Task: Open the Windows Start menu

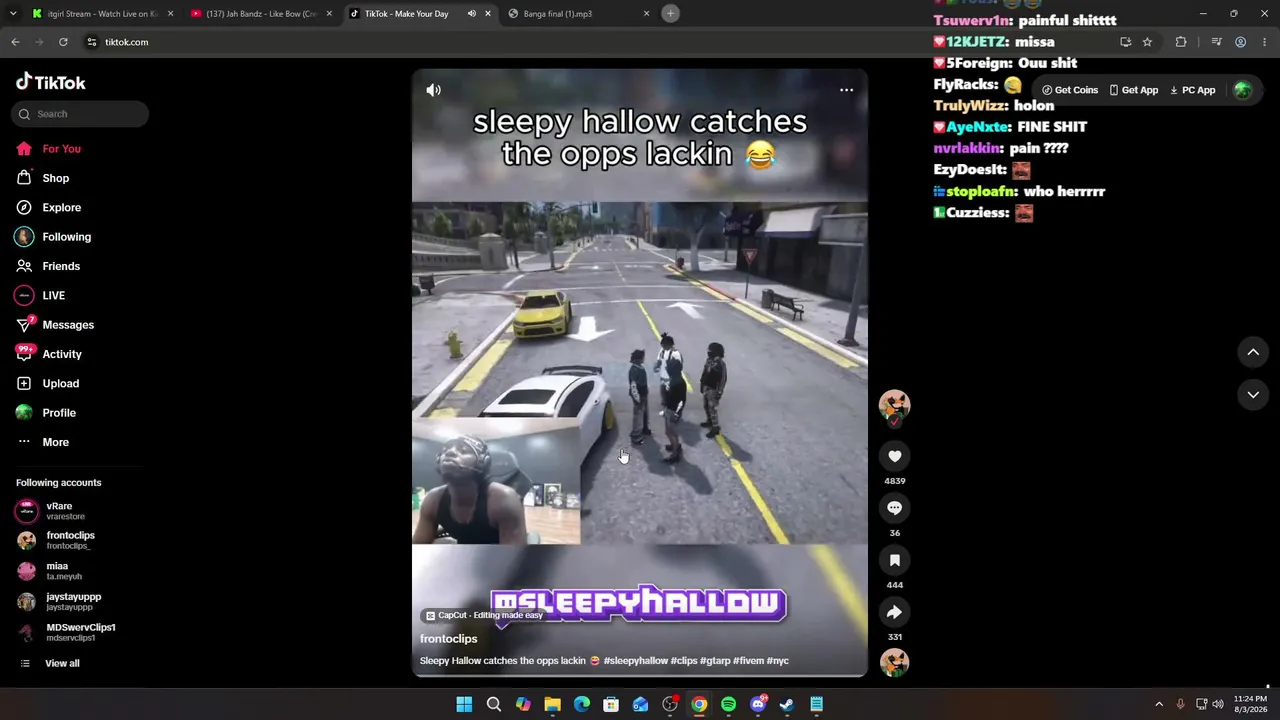Action: 464,705
